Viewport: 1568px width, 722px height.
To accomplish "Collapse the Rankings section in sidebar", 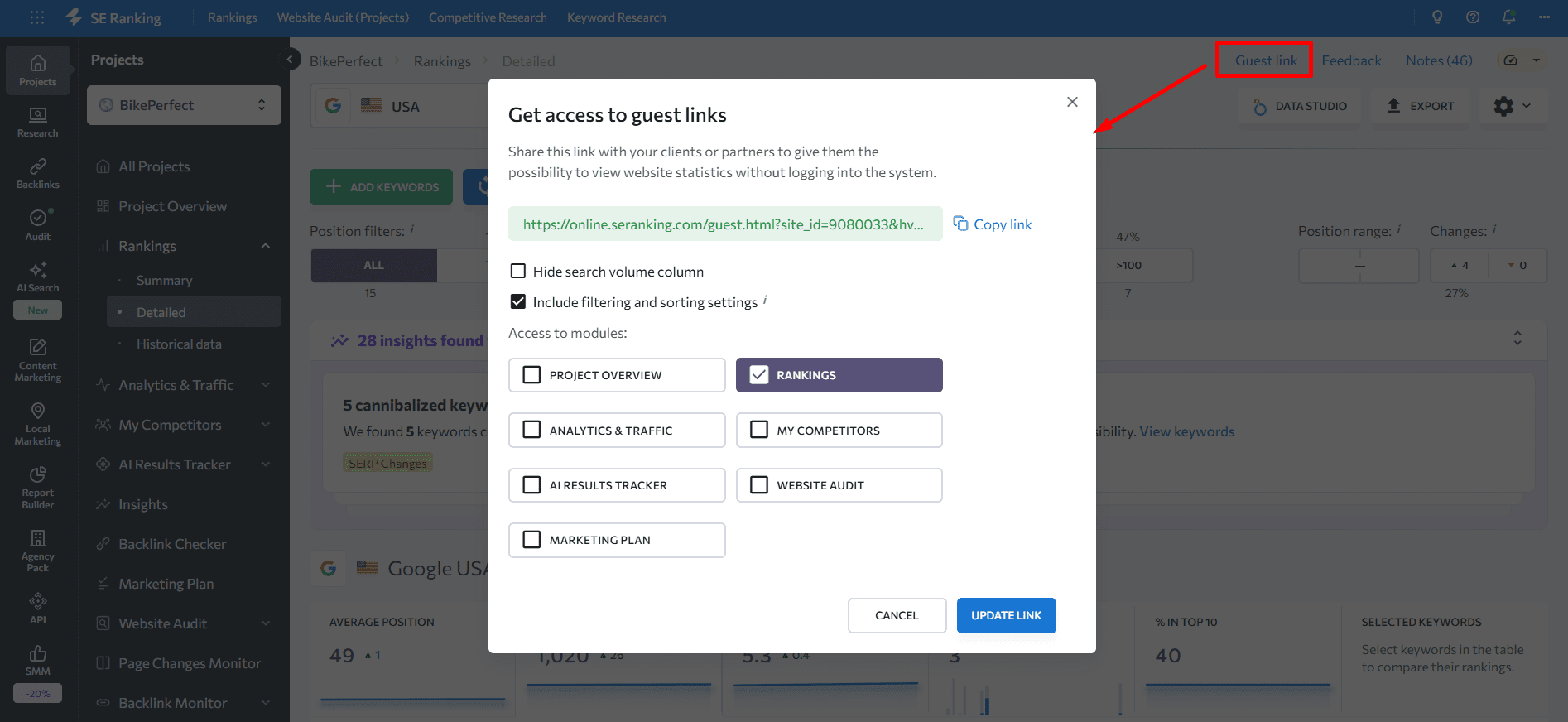I will (x=266, y=246).
